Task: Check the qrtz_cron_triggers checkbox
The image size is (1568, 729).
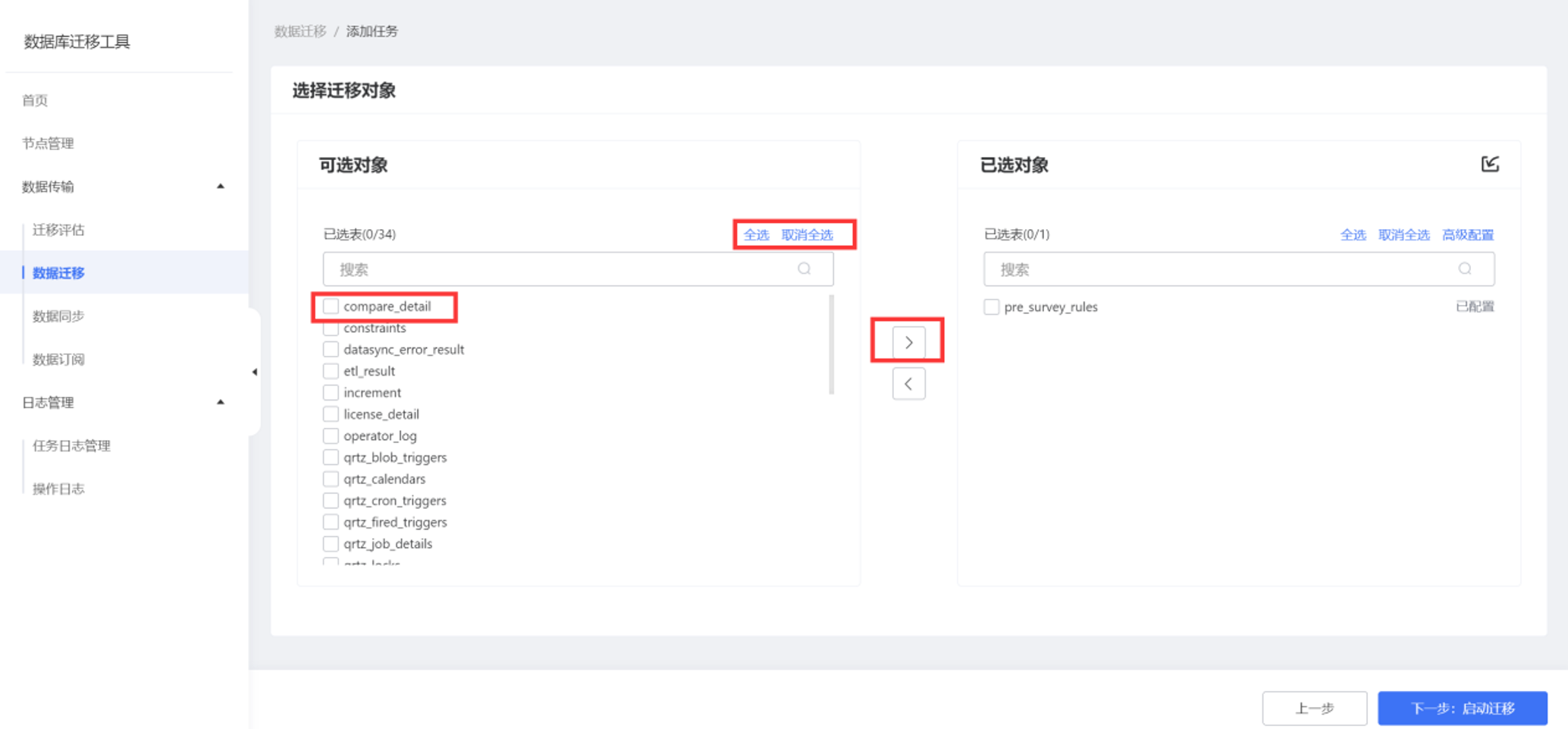Action: coord(331,501)
